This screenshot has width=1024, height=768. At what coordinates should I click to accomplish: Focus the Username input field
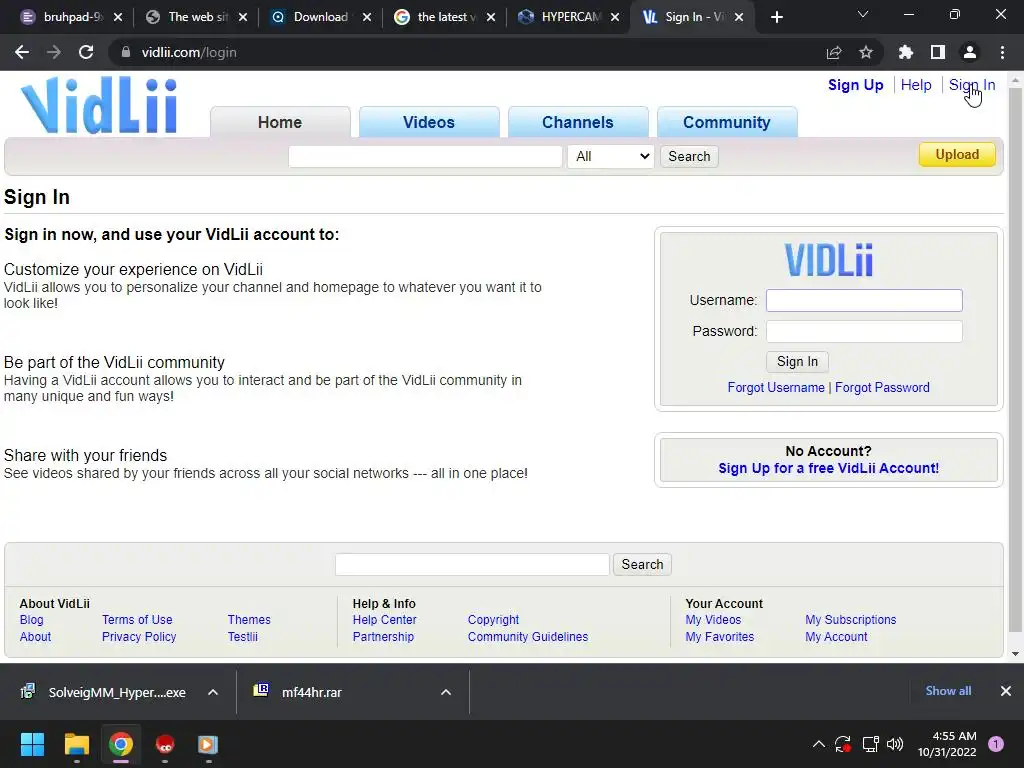pos(864,300)
